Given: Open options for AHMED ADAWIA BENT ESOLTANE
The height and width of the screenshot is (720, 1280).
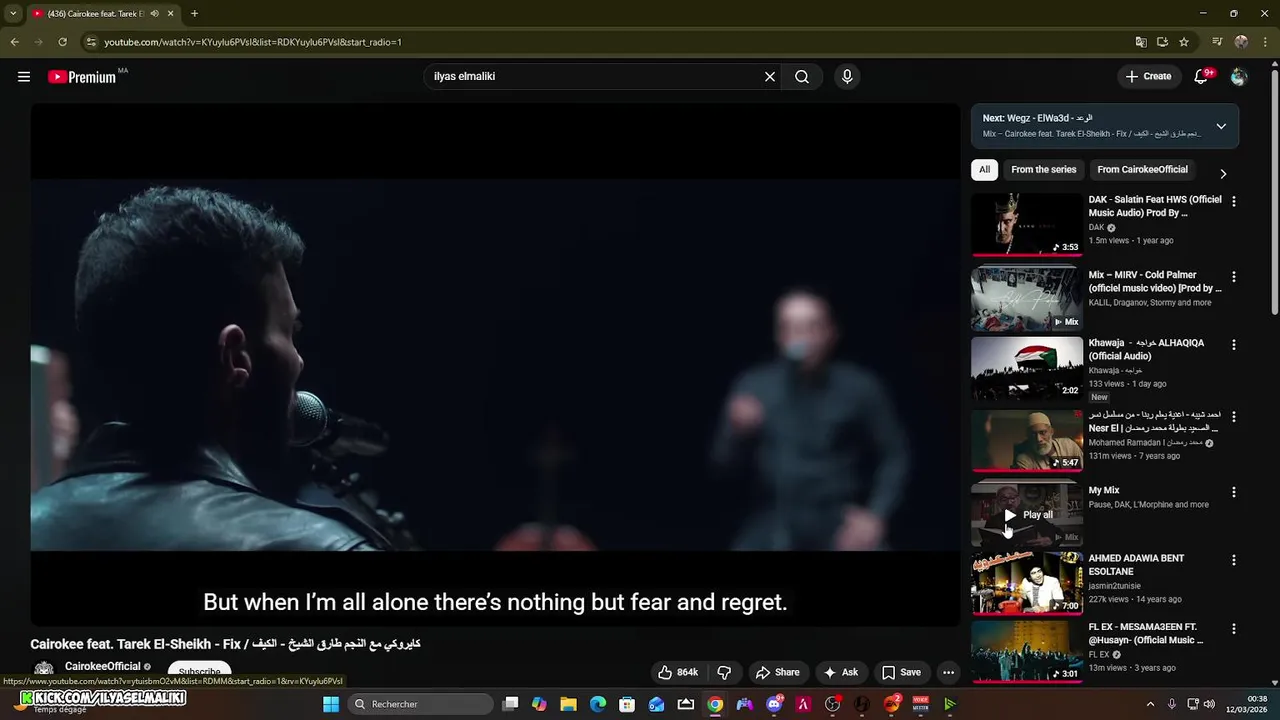Looking at the screenshot, I should [x=1233, y=560].
